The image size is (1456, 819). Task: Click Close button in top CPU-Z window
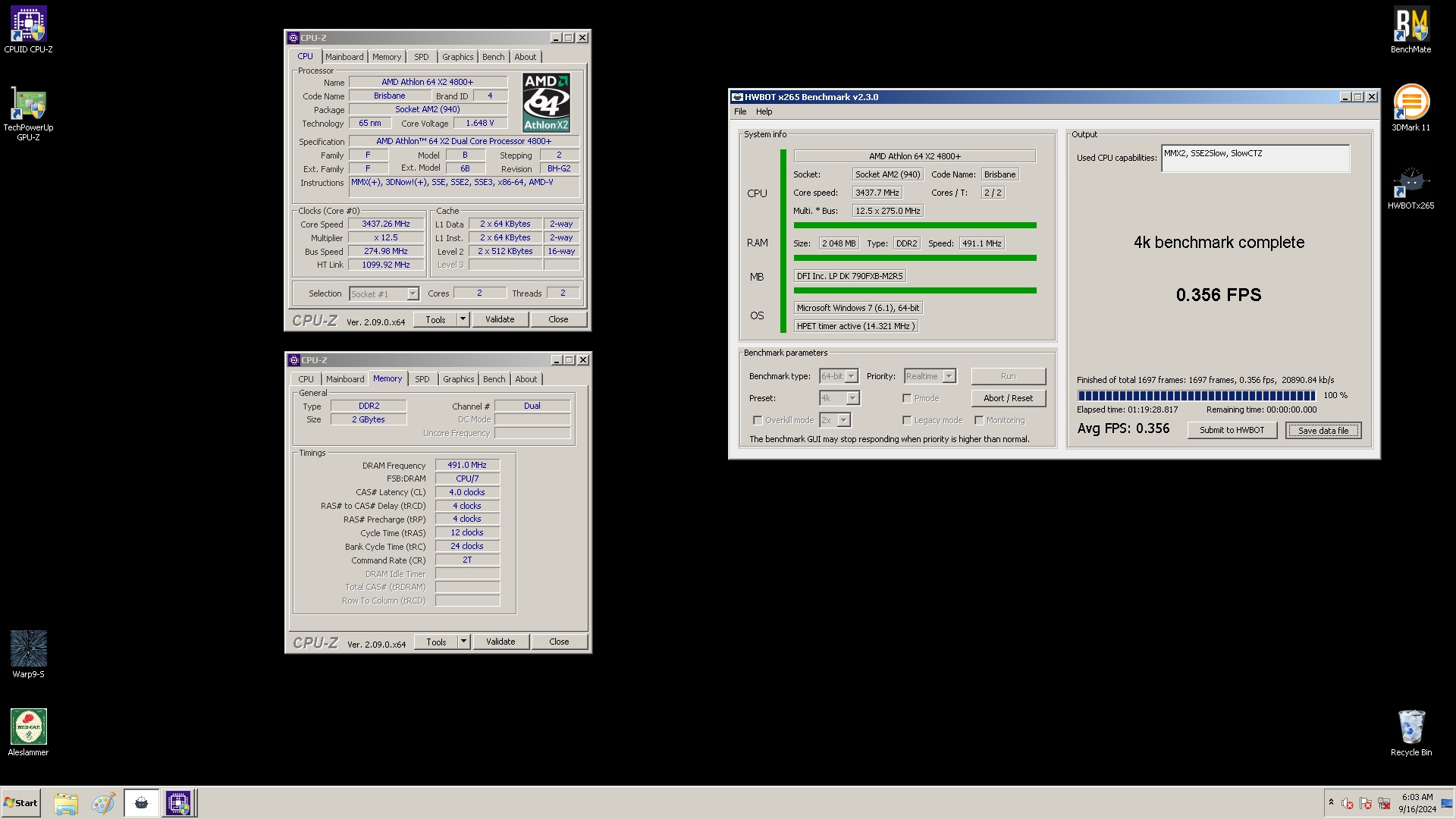558,320
